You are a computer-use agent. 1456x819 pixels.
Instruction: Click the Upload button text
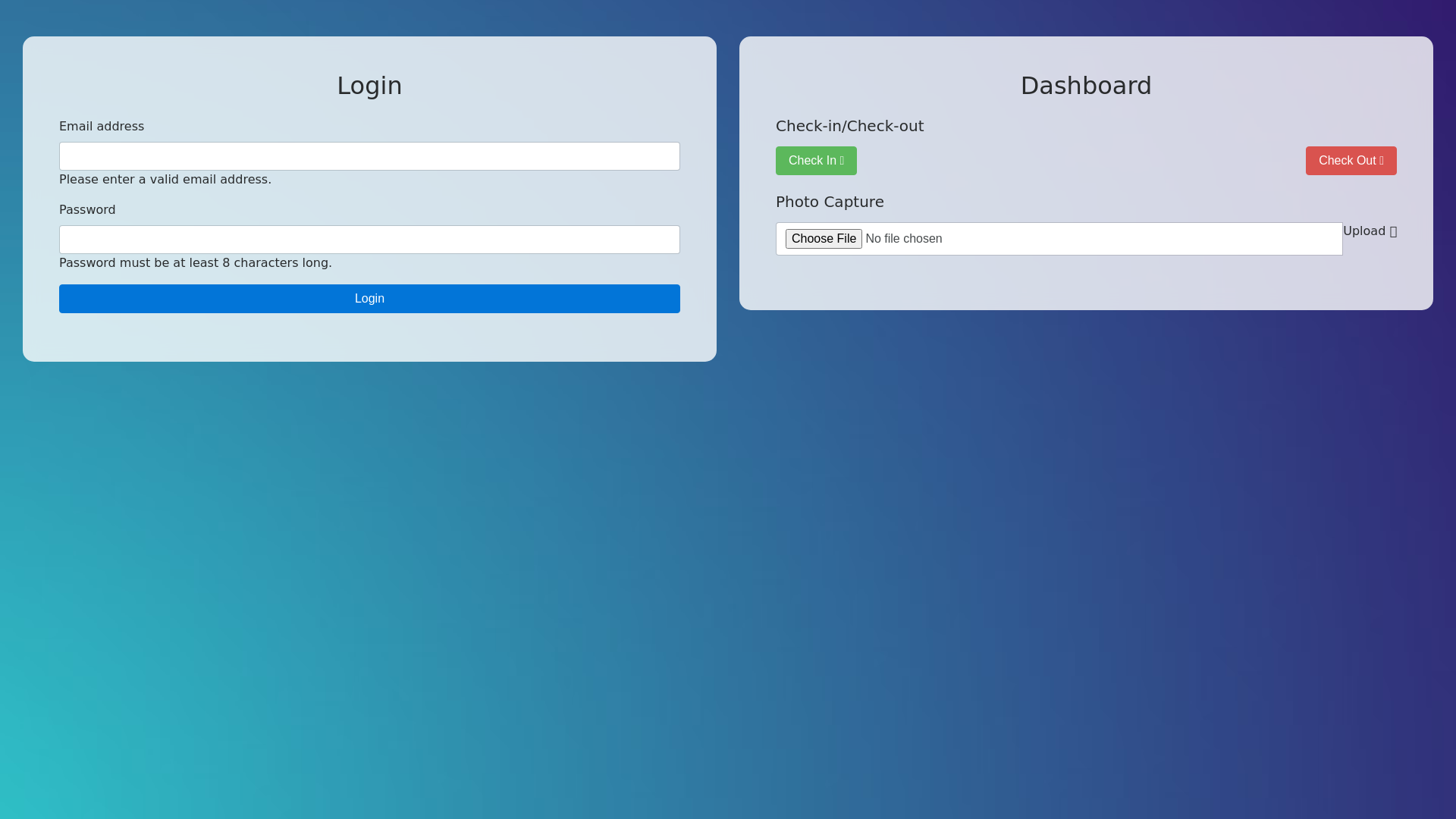pyautogui.click(x=1363, y=231)
